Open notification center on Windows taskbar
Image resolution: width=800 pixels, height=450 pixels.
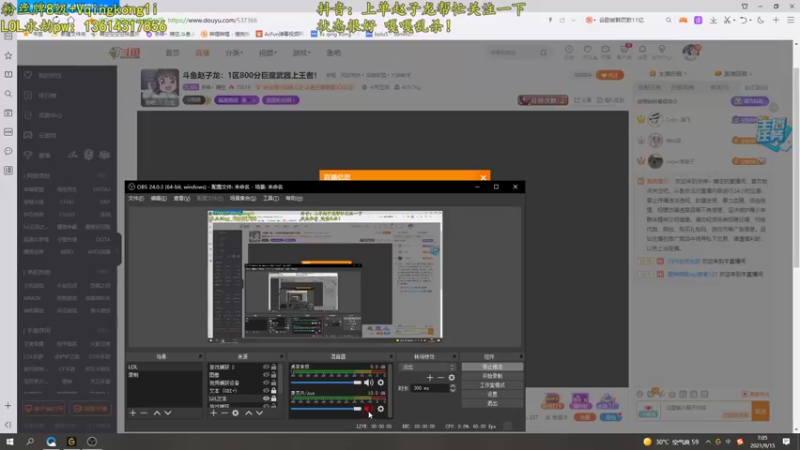(x=786, y=441)
